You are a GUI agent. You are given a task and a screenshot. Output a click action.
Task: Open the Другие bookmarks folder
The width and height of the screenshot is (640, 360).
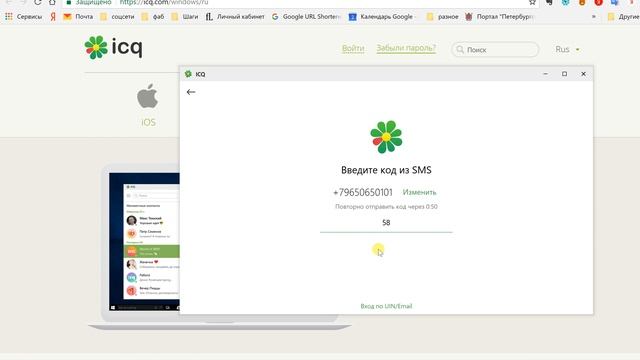point(623,17)
